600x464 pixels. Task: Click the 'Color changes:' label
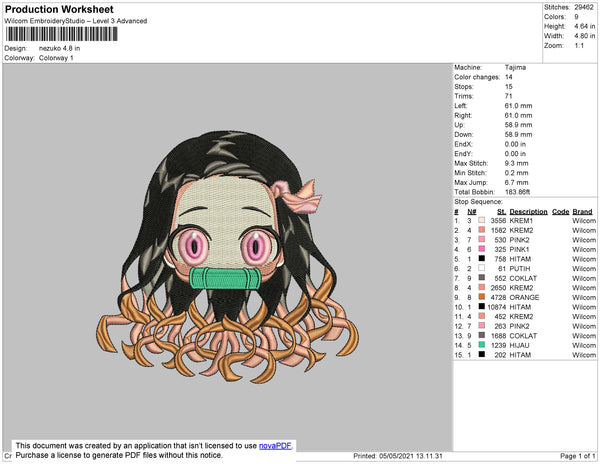click(x=477, y=77)
